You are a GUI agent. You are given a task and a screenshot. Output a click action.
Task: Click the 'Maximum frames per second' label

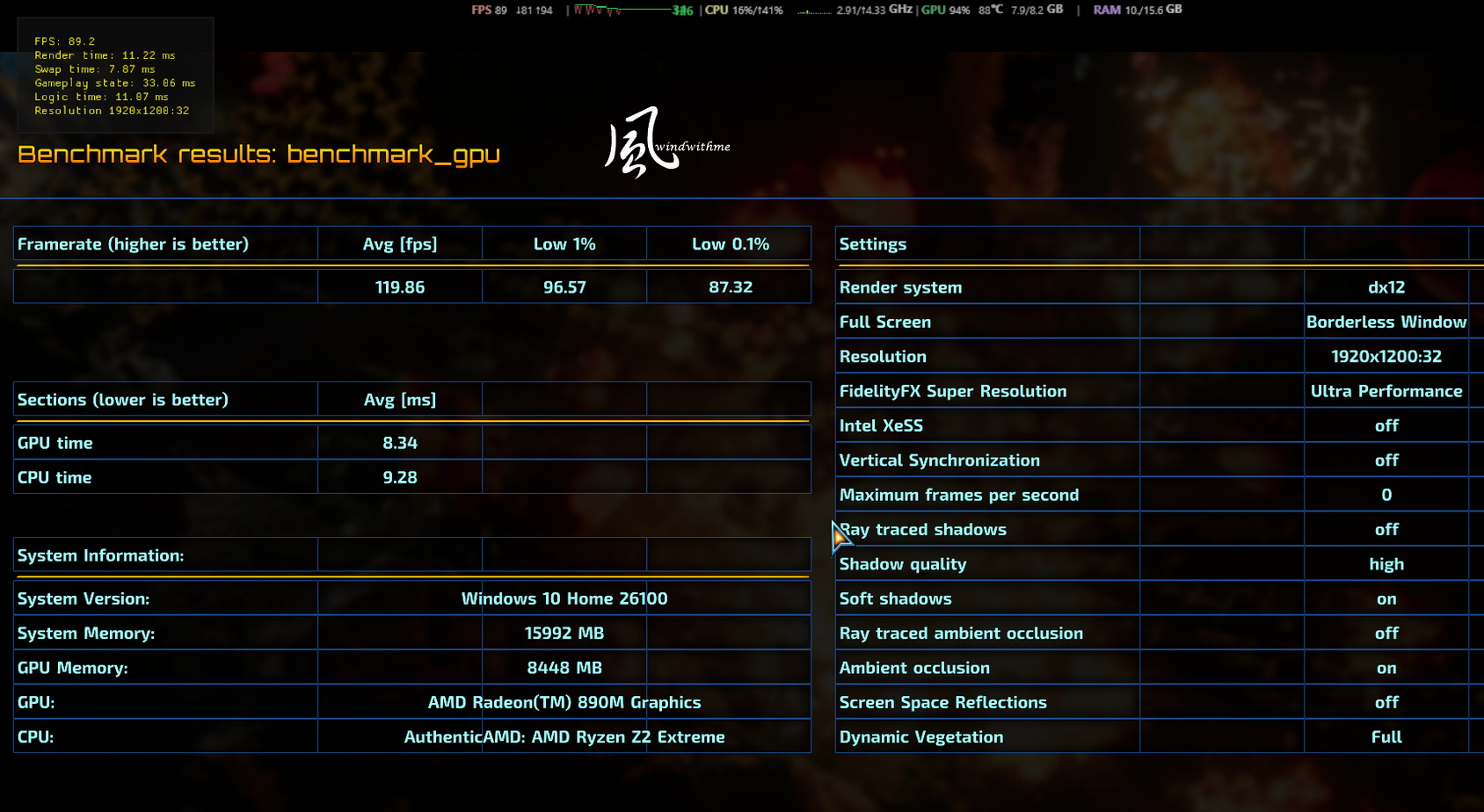(959, 495)
